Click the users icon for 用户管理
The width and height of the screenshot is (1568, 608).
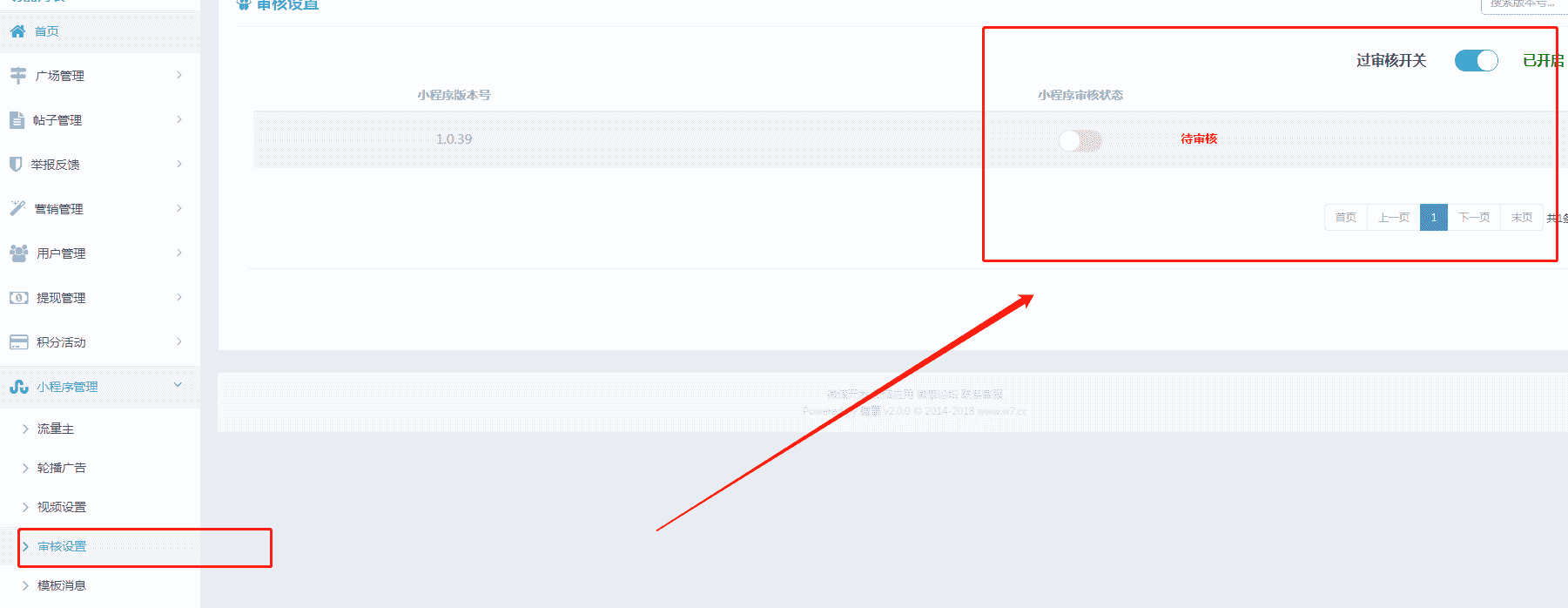coord(18,253)
